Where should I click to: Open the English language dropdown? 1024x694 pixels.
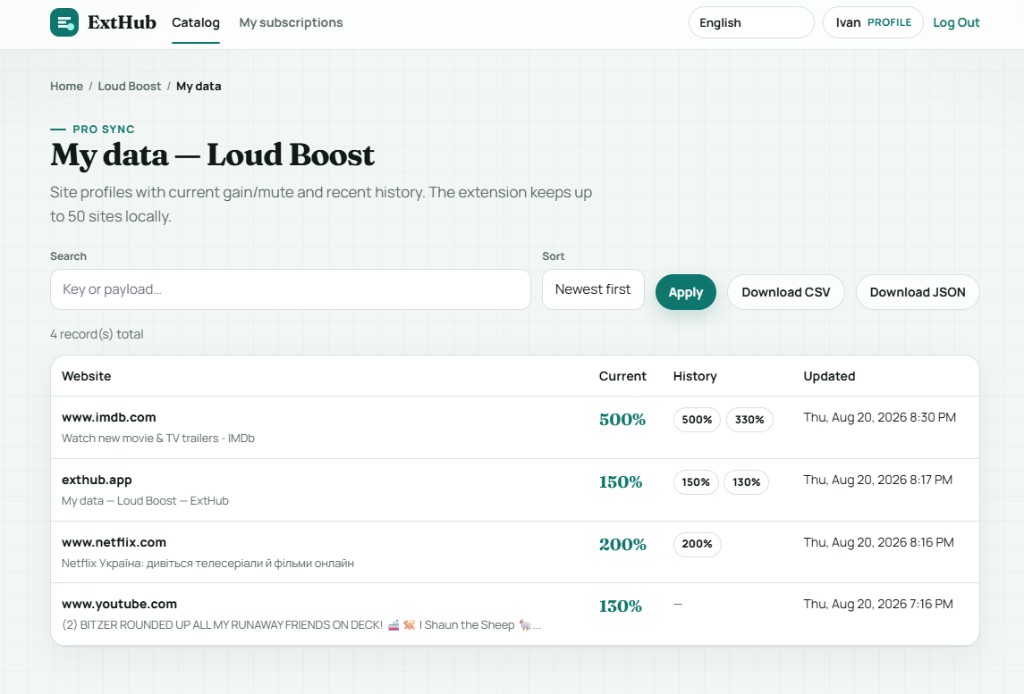(751, 23)
